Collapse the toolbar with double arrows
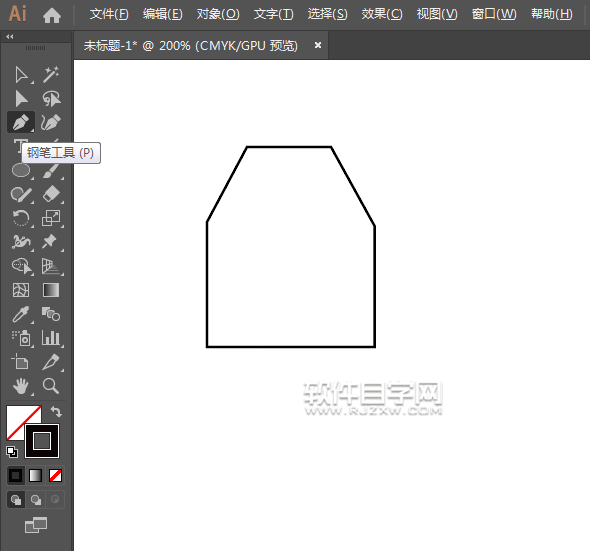 point(10,37)
